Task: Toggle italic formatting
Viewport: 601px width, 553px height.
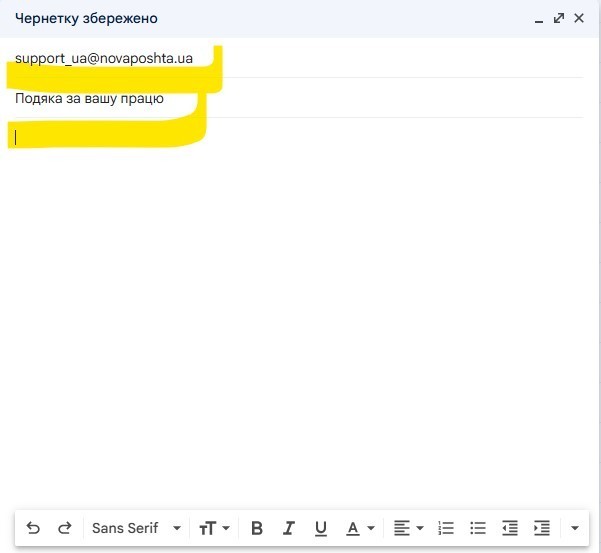Action: coord(289,528)
